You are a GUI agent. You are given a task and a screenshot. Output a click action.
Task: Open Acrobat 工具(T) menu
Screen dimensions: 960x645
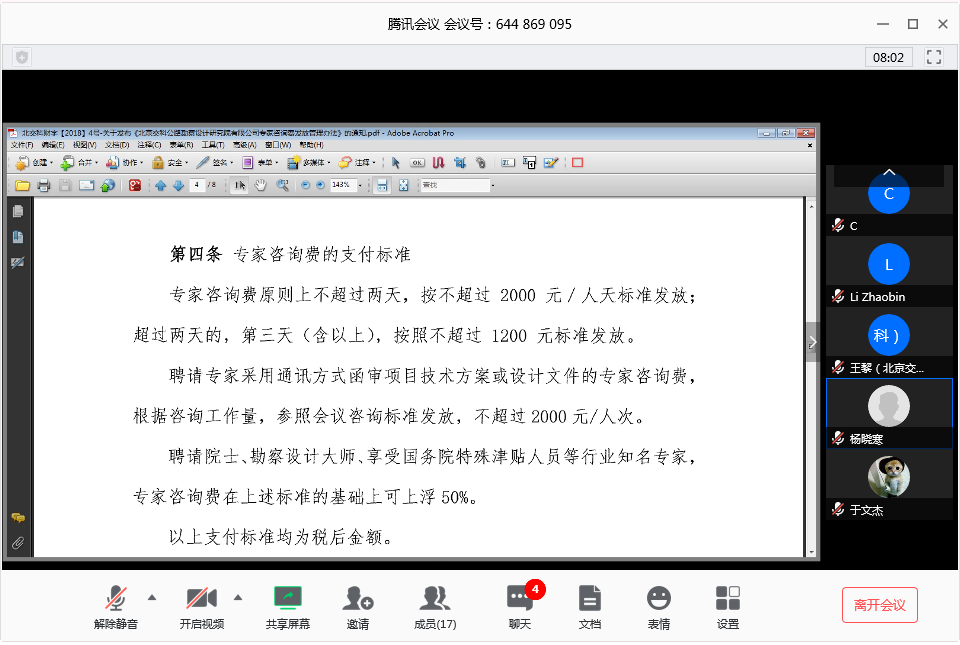pos(213,145)
